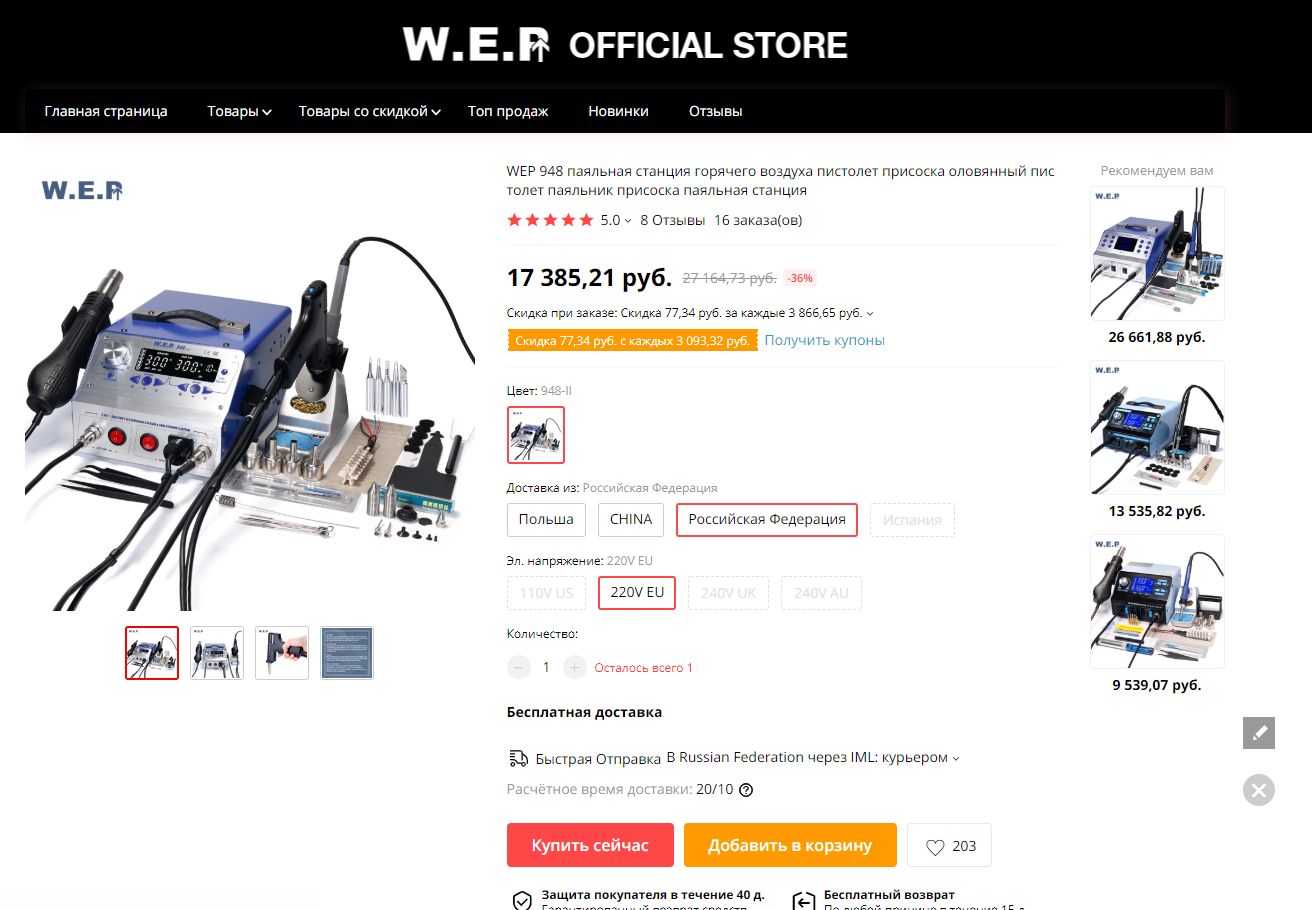This screenshot has width=1312, height=910.
Task: Select shipping from Польша
Action: [x=546, y=520]
